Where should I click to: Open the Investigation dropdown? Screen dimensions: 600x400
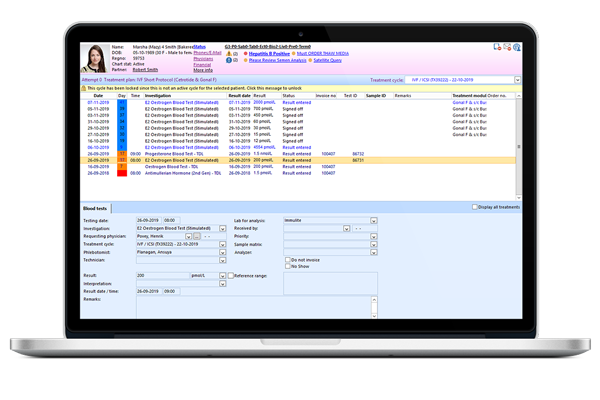(222, 229)
